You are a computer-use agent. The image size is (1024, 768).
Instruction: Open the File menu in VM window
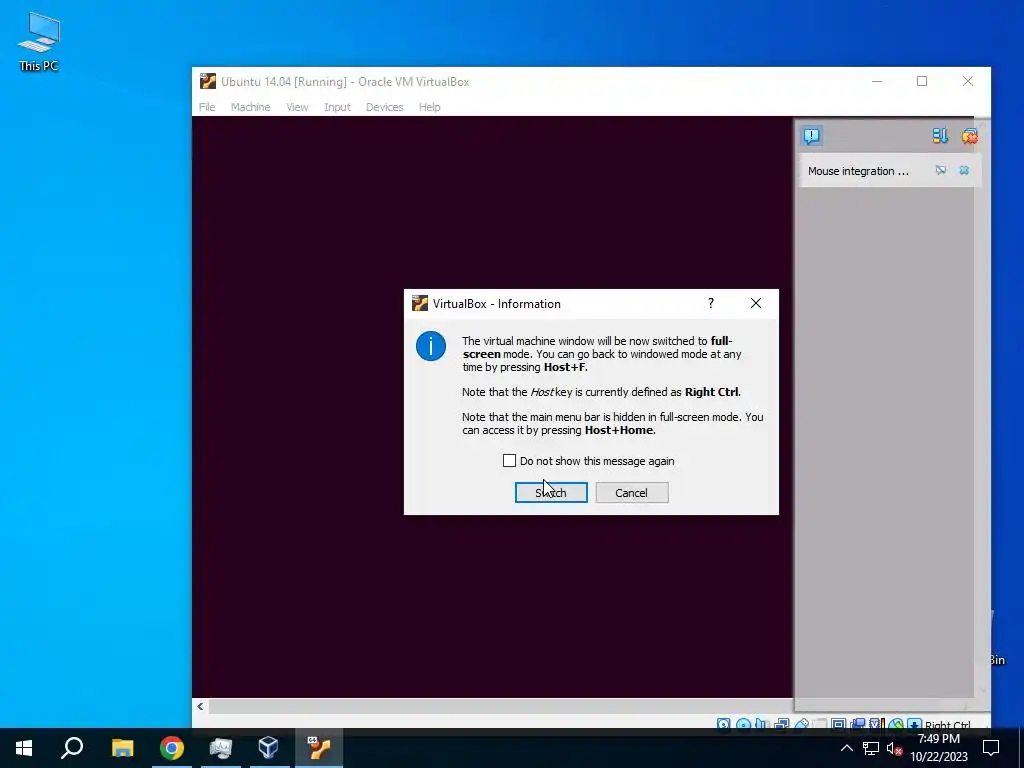207,107
